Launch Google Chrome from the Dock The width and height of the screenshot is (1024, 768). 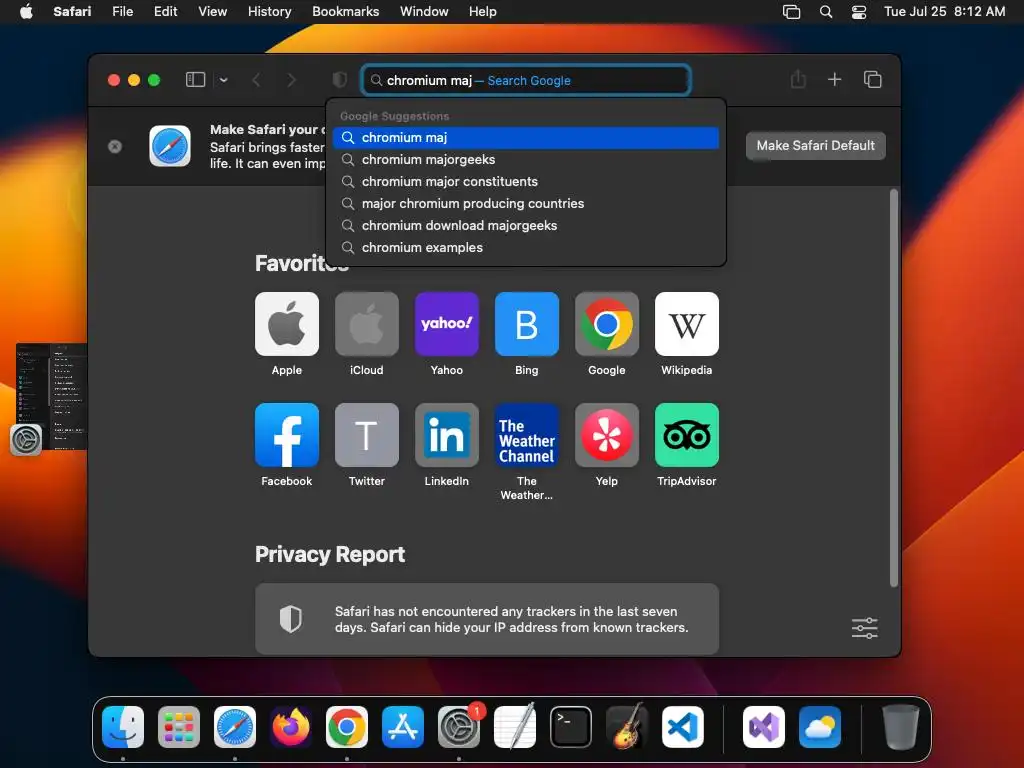click(x=347, y=727)
